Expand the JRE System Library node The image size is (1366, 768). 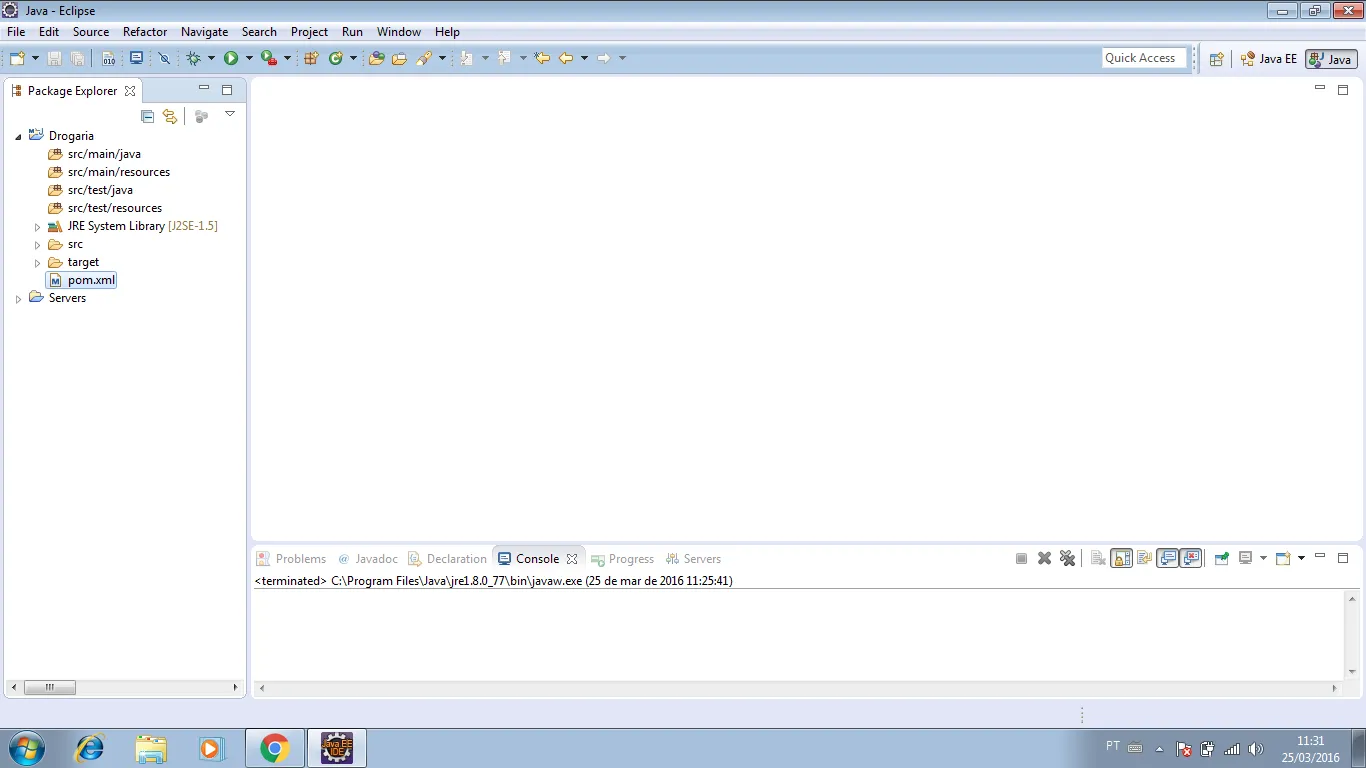tap(38, 227)
